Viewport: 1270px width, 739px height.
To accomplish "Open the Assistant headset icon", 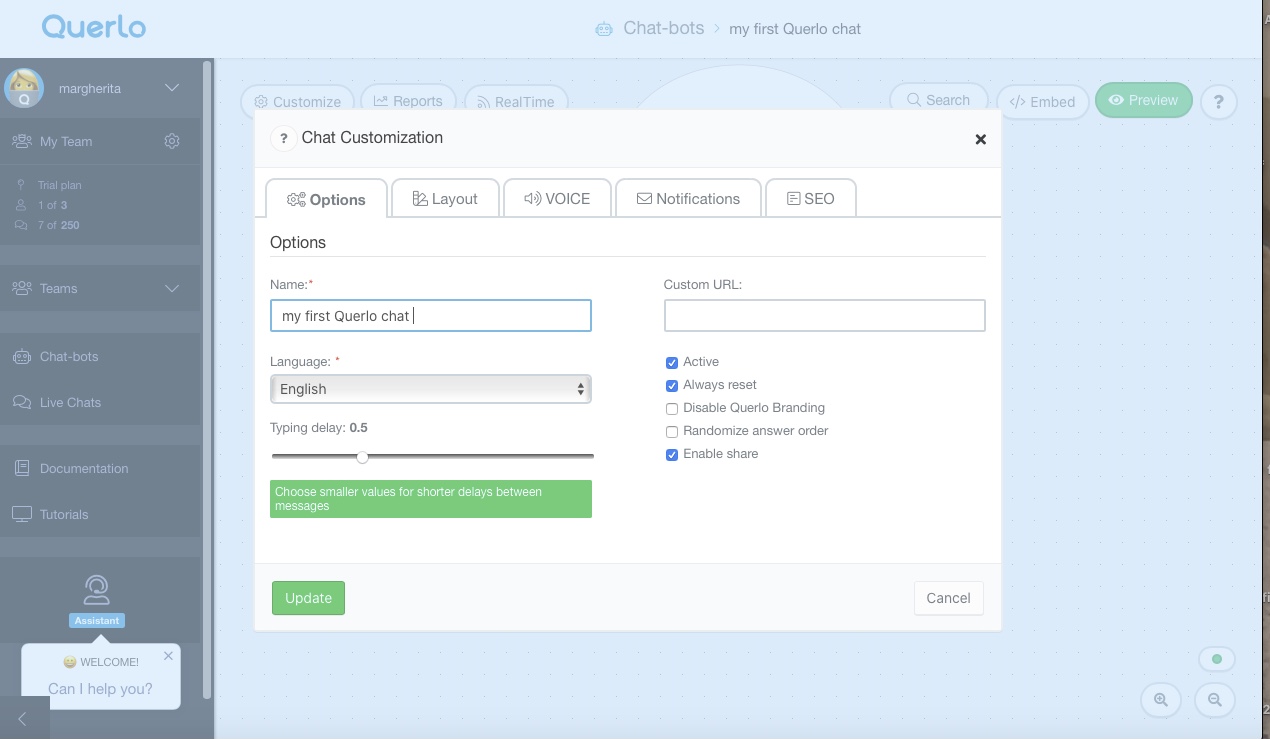I will click(x=97, y=590).
